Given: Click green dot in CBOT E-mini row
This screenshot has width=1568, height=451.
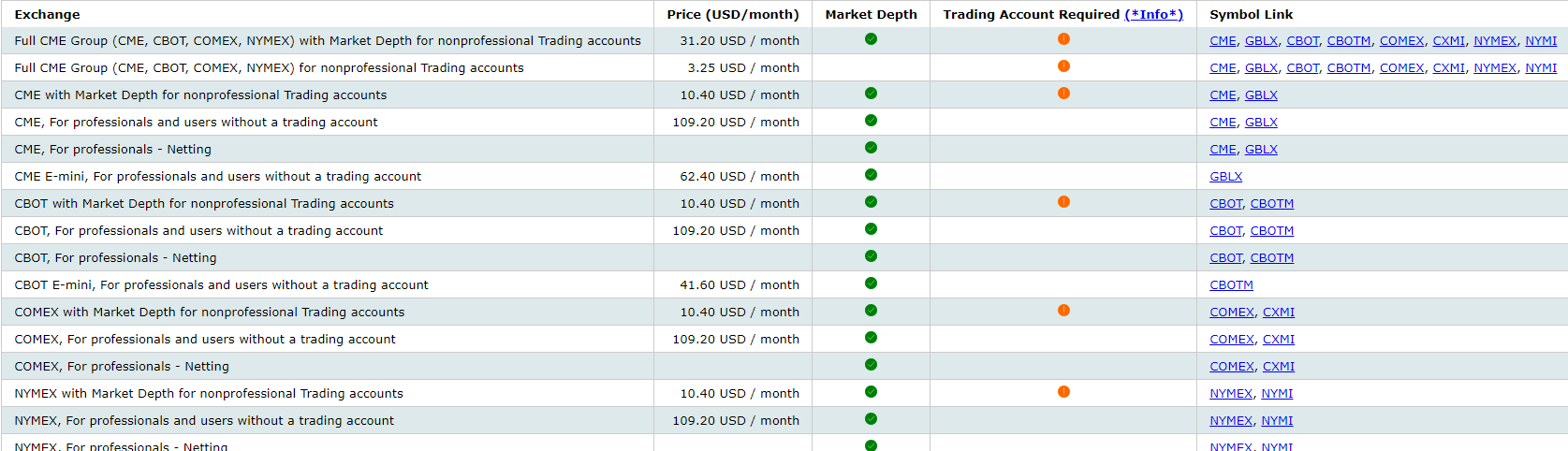Looking at the screenshot, I should 871,284.
